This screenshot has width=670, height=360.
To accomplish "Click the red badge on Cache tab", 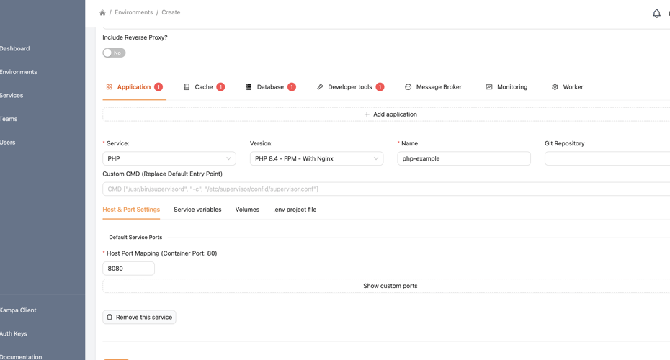I will coord(220,87).
